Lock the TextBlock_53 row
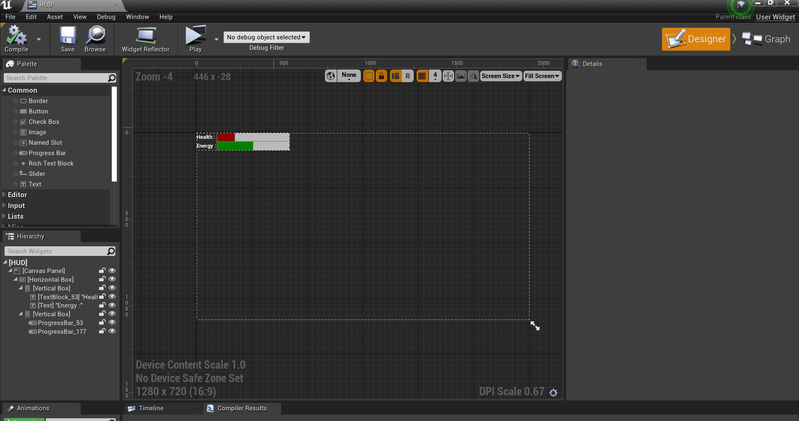 [x=102, y=297]
